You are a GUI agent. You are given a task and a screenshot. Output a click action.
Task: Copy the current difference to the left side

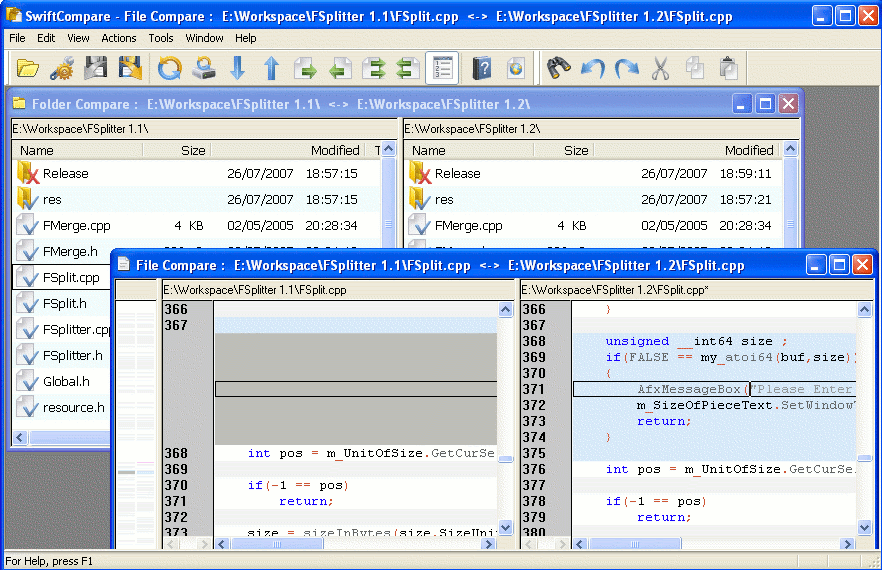[340, 68]
